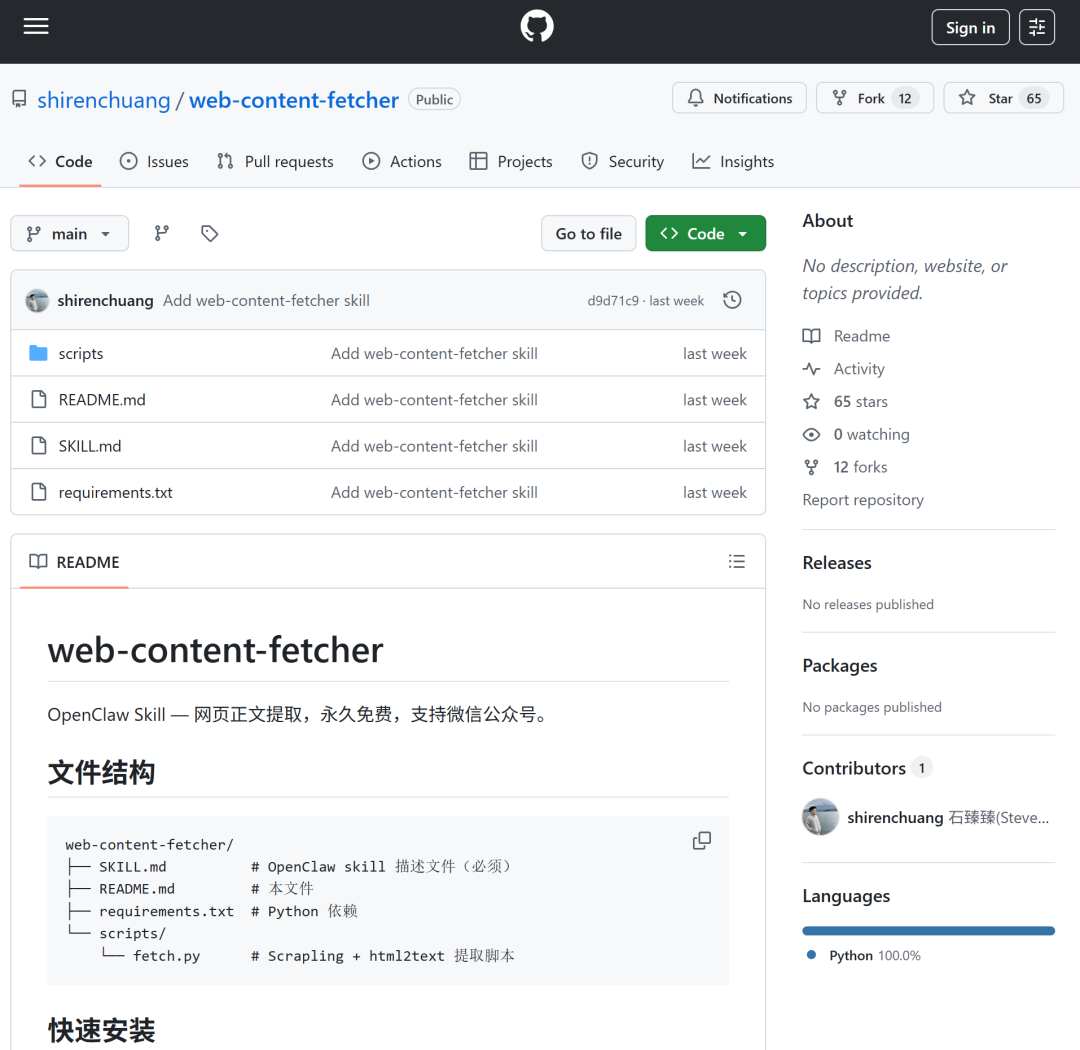This screenshot has width=1080, height=1050.
Task: Click the branches icon beside branch selector
Action: 161,233
